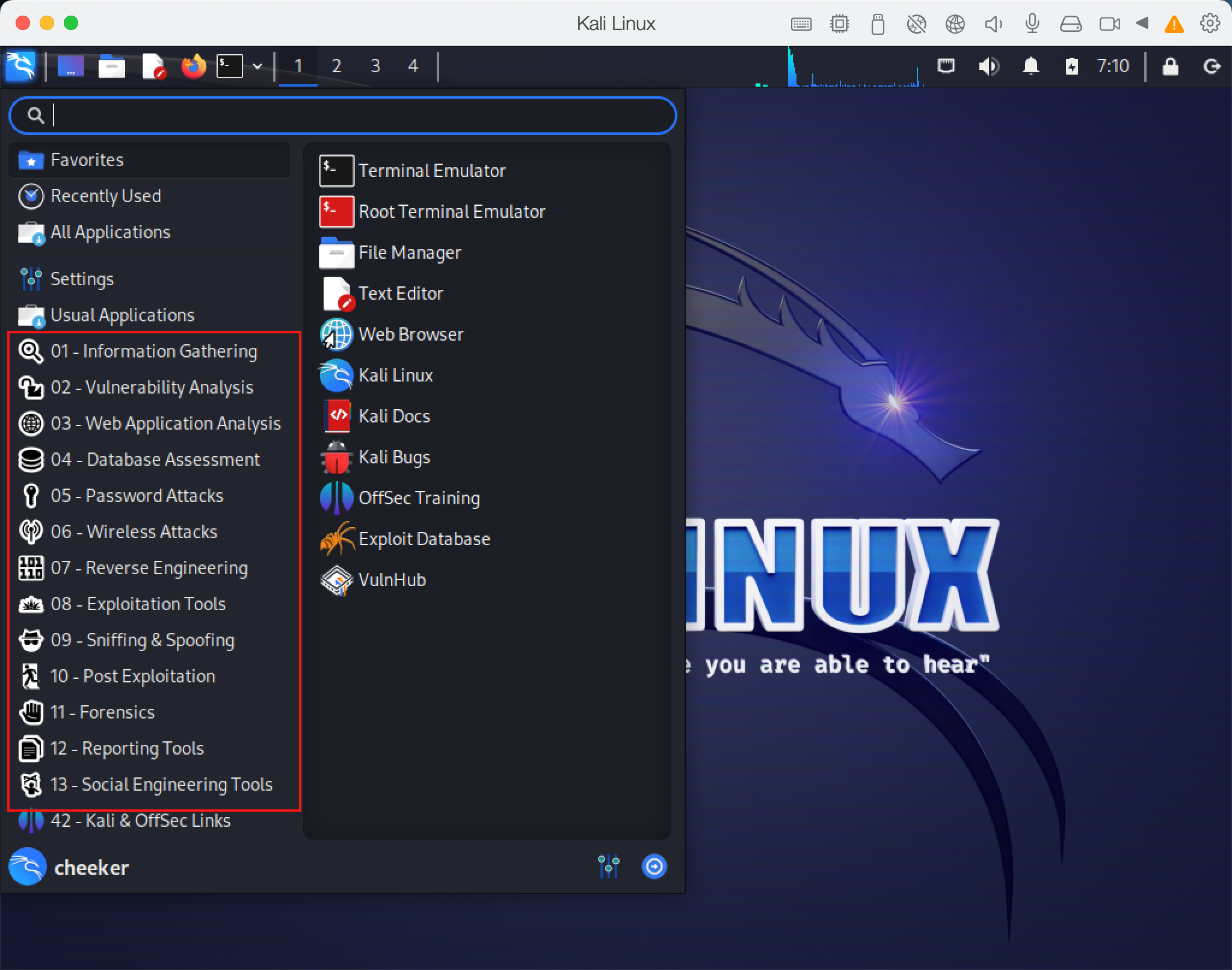Expand 42 - Kali & OffSec Links
Viewport: 1232px width, 970px height.
[141, 820]
